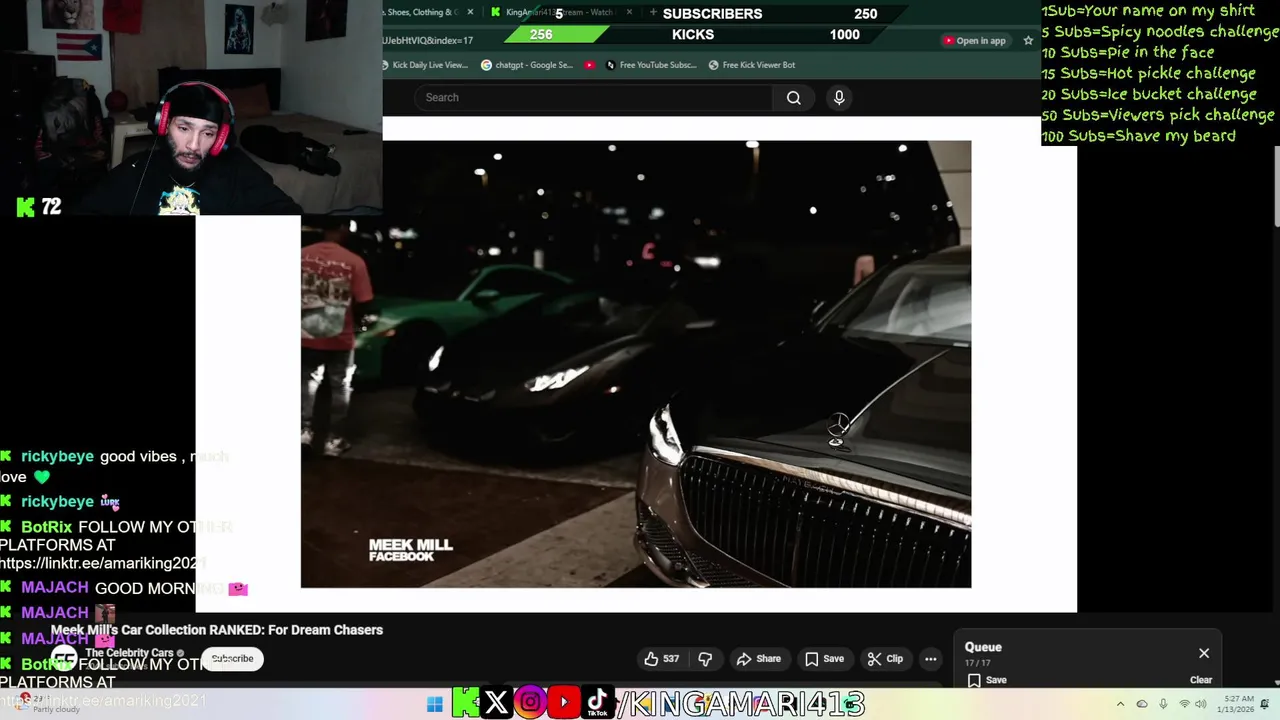Open Free YouTube Subsc bookmark
Screen dimensions: 1280x720
tap(649, 65)
